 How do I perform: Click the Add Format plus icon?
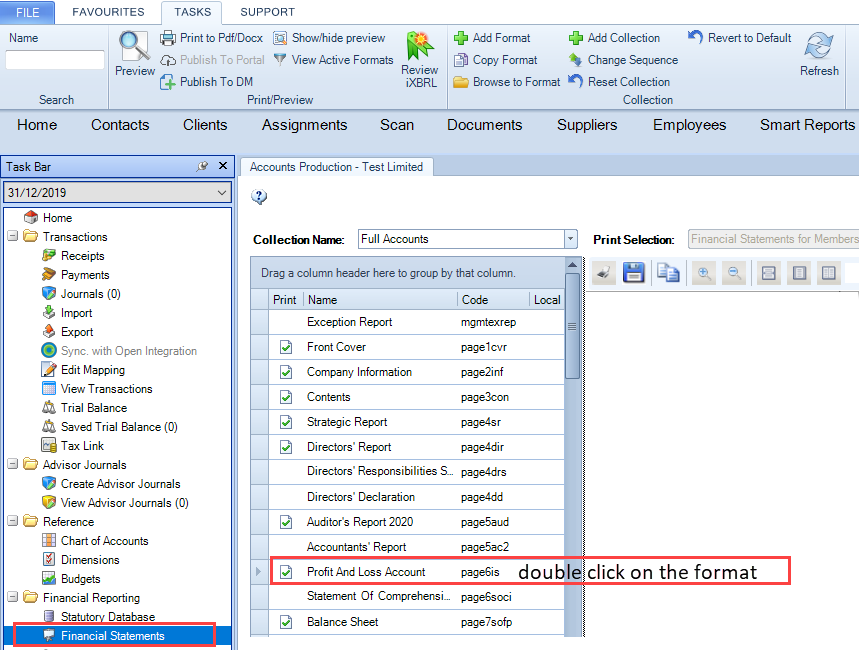[461, 38]
